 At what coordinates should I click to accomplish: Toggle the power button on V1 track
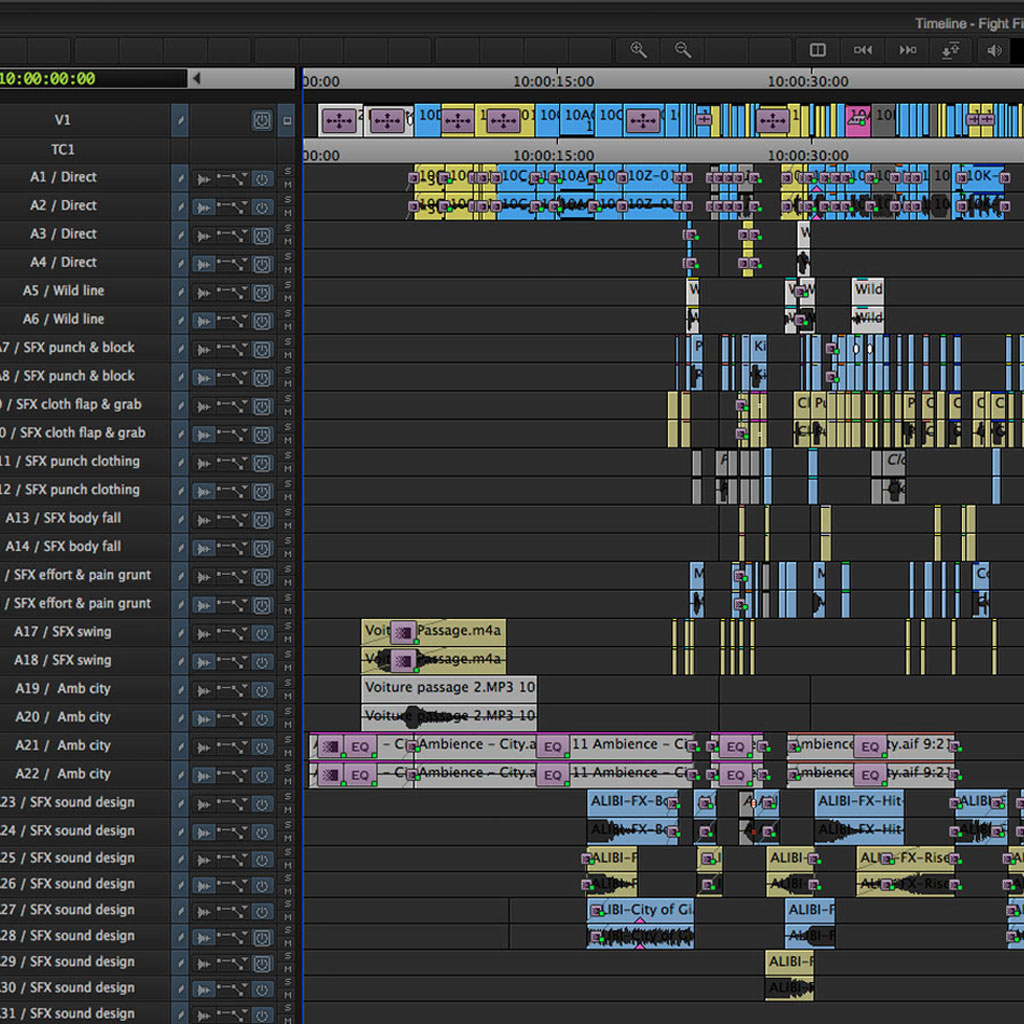point(262,121)
